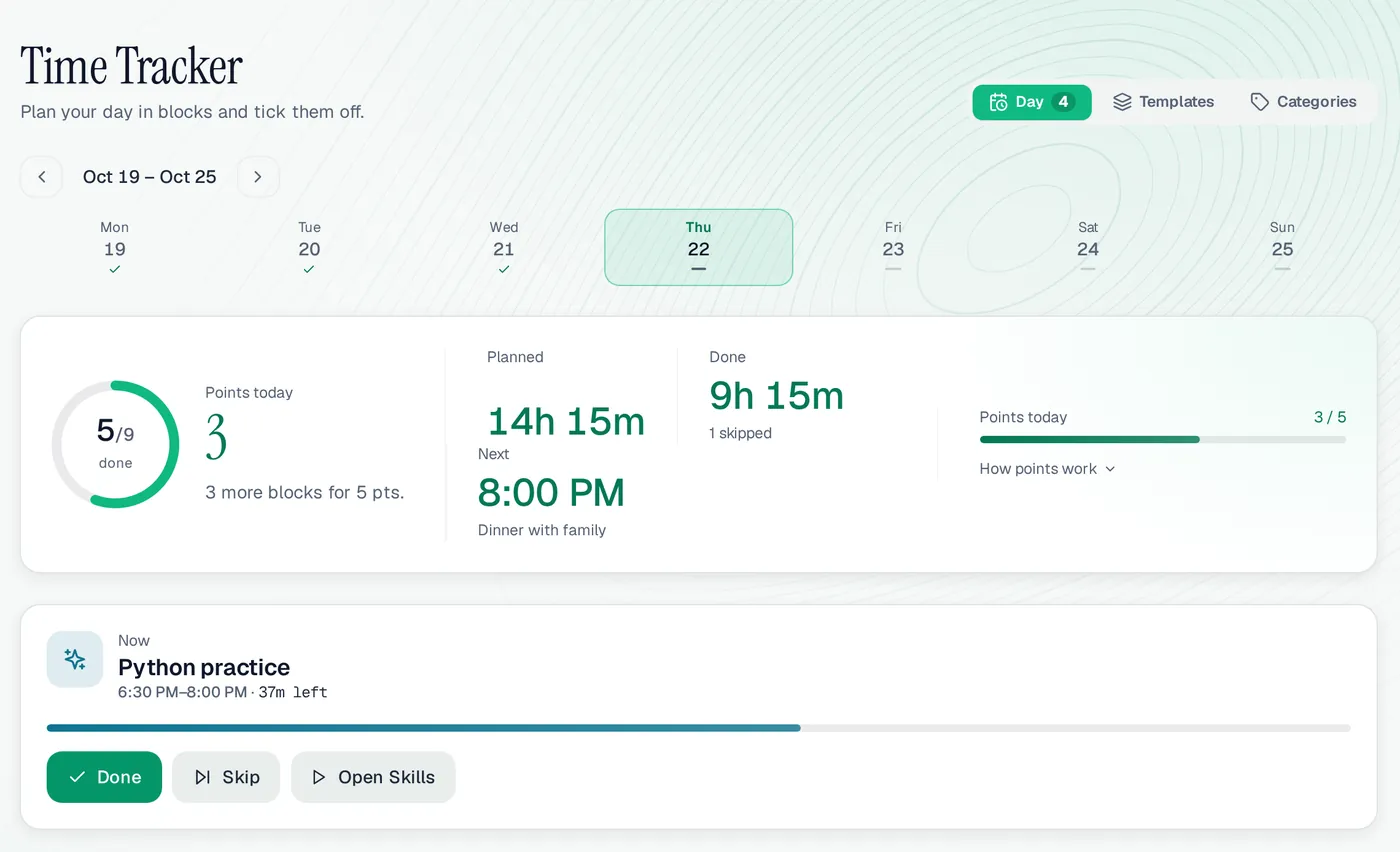Click the 5/9 done progress ring

pos(115,444)
